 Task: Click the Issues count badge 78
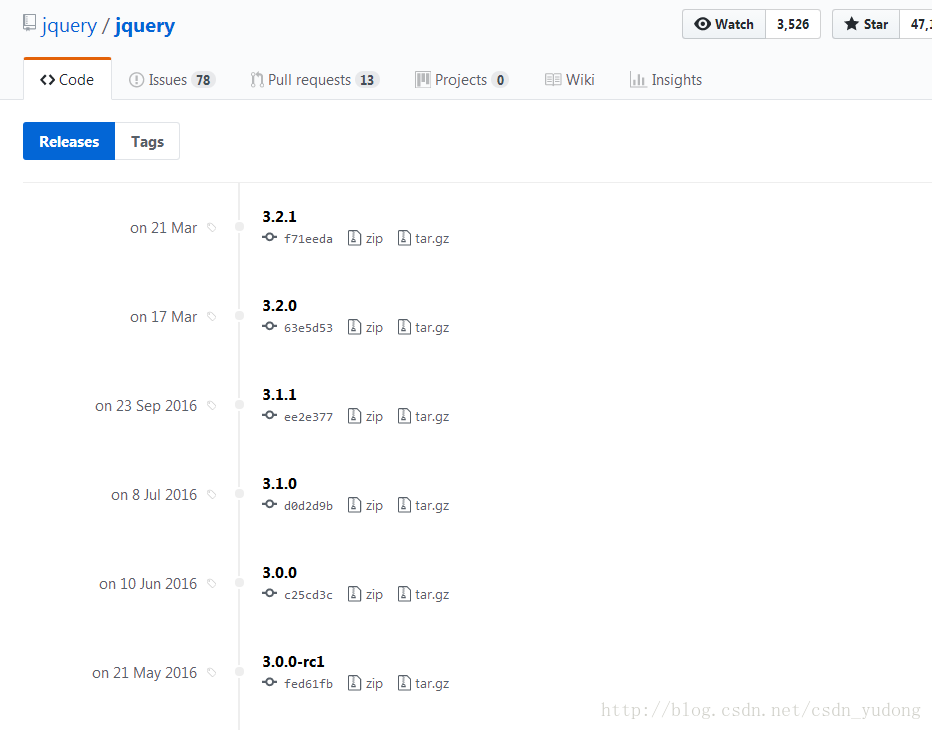[203, 80]
